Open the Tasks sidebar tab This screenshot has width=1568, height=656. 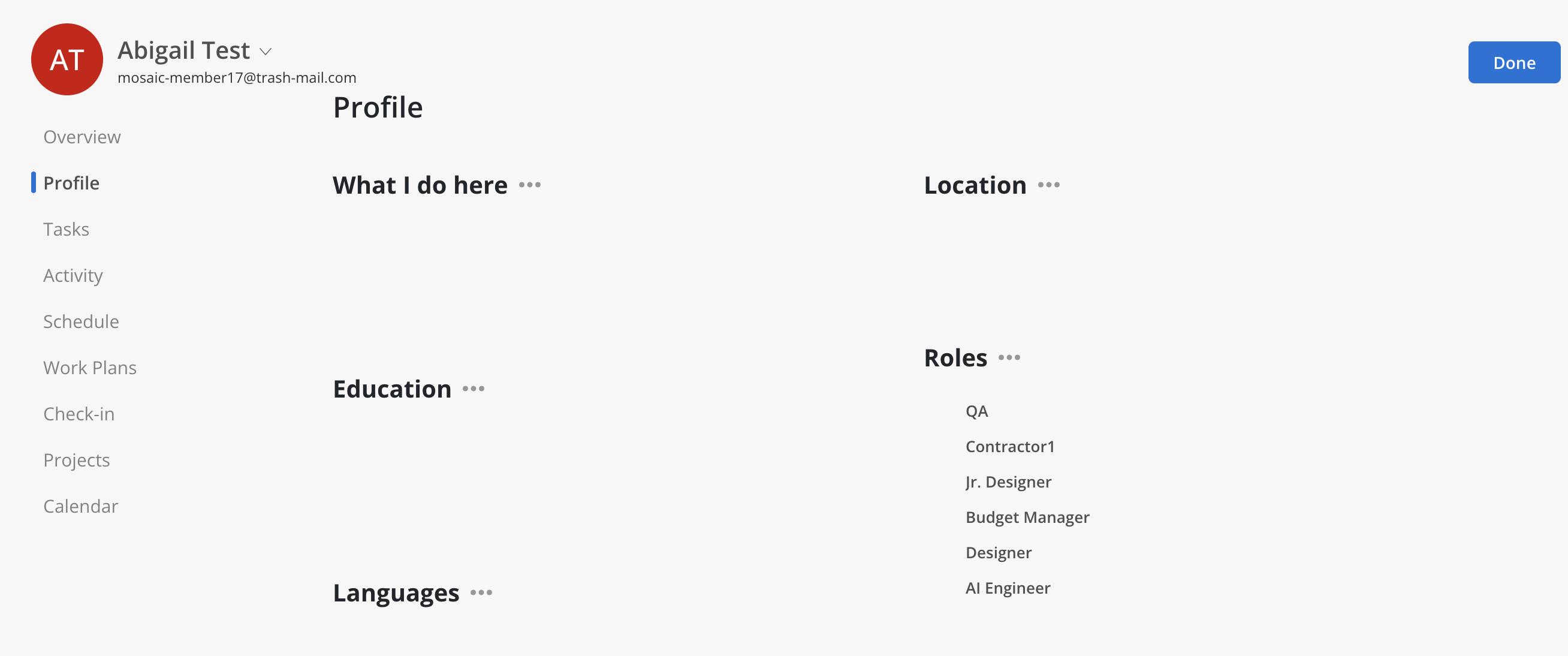[x=67, y=230]
